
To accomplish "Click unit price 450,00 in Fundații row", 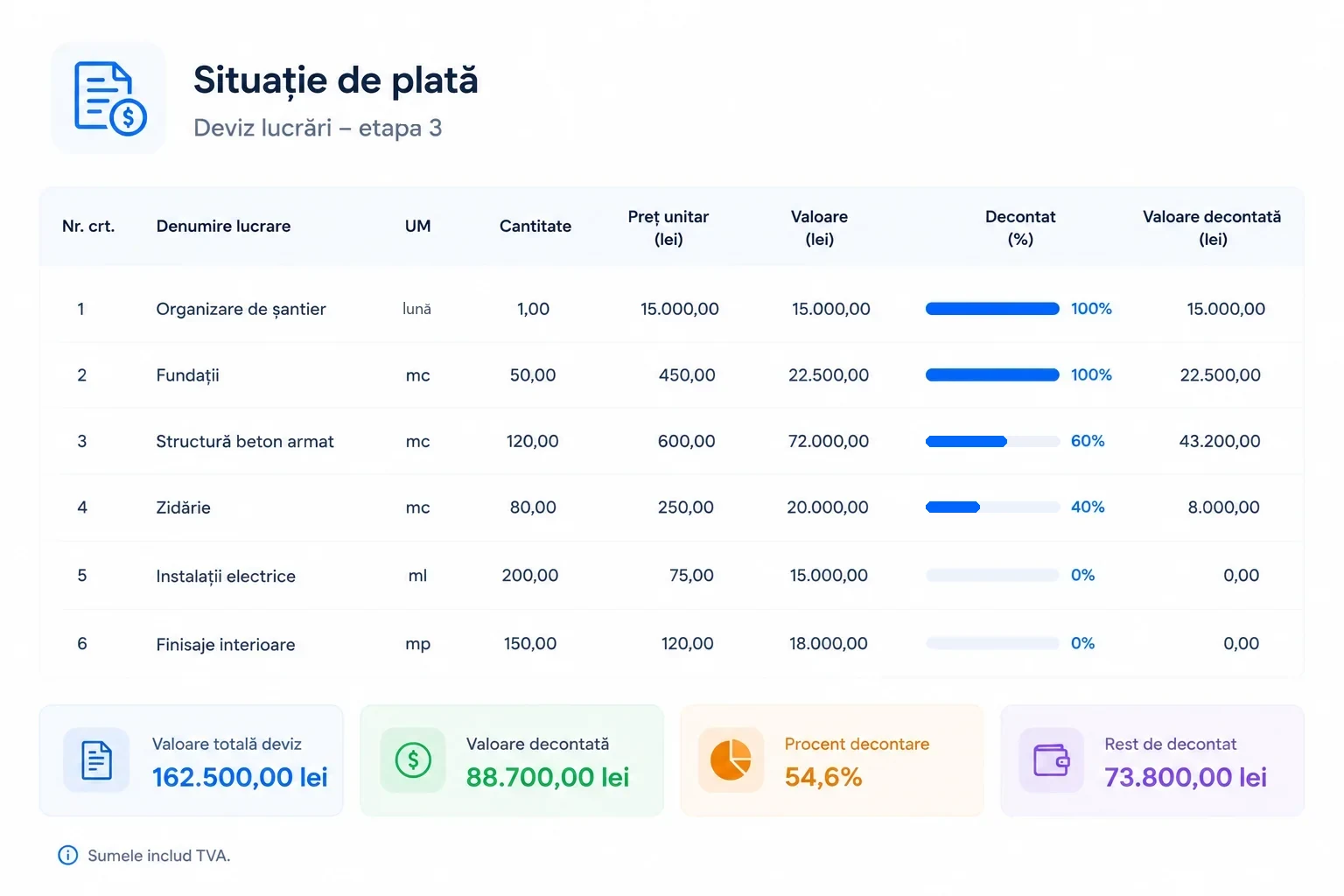I will tap(687, 374).
